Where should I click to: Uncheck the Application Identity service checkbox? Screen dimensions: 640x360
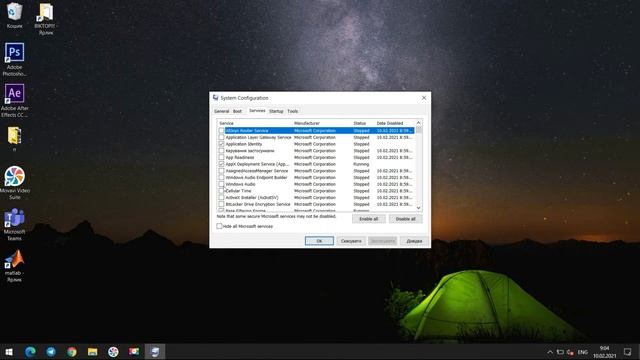[222, 144]
